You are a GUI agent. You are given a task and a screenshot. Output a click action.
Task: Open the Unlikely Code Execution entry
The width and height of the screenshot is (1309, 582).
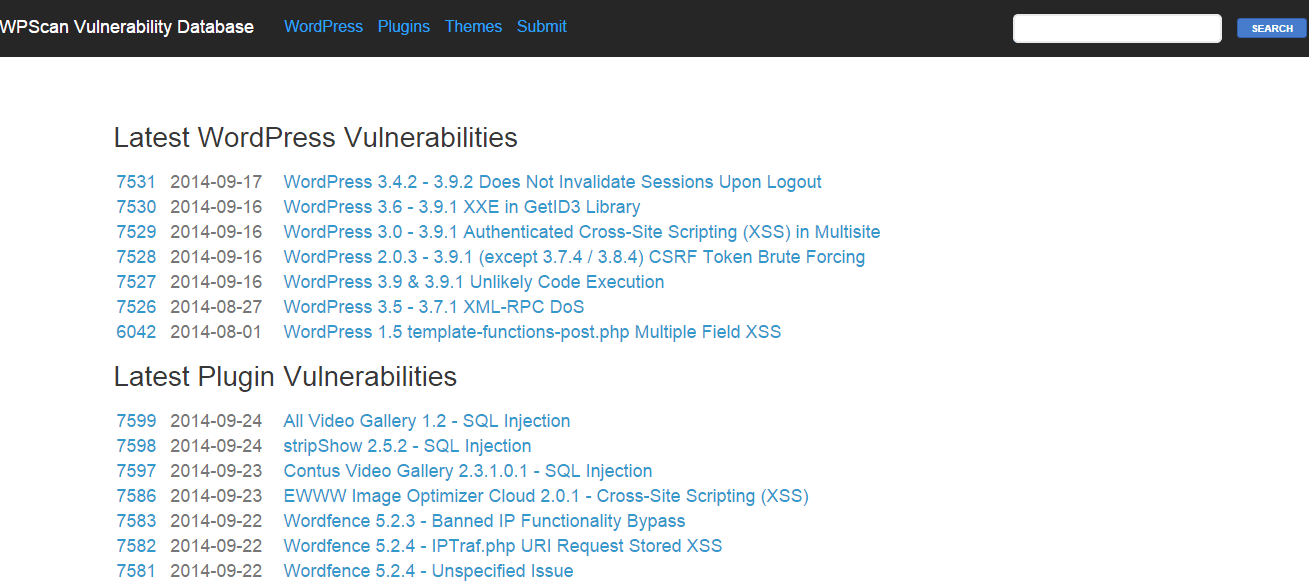pos(473,281)
